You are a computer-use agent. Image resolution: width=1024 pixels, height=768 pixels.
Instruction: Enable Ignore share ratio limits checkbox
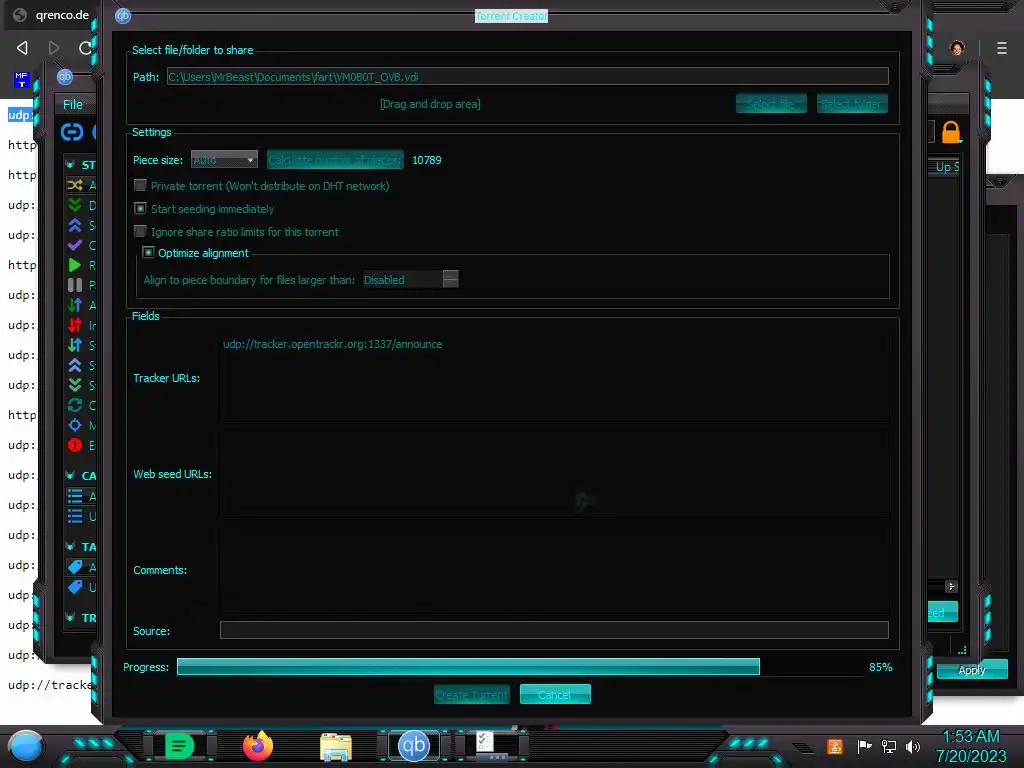140,231
